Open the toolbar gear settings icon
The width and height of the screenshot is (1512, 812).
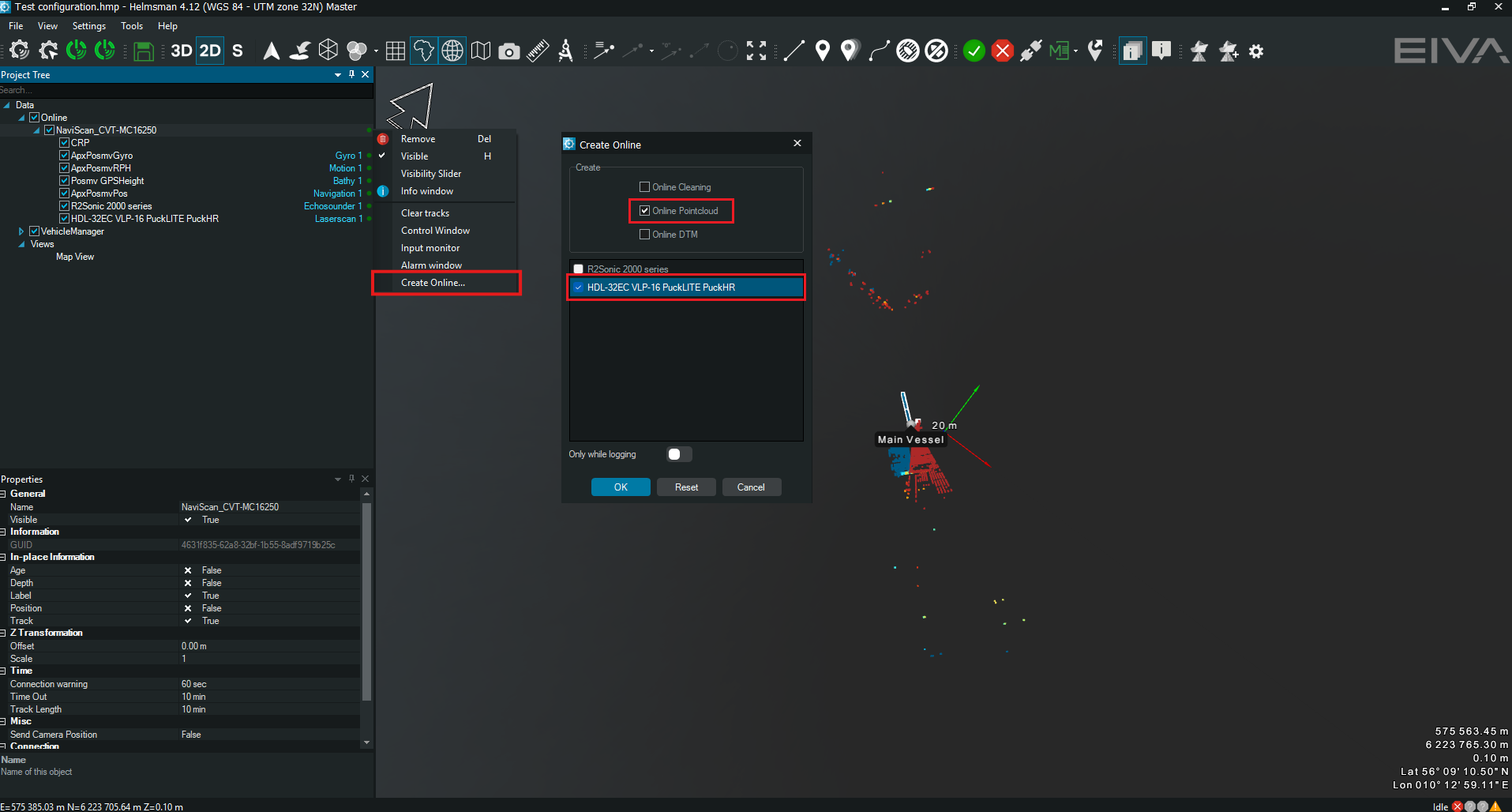click(x=1256, y=51)
